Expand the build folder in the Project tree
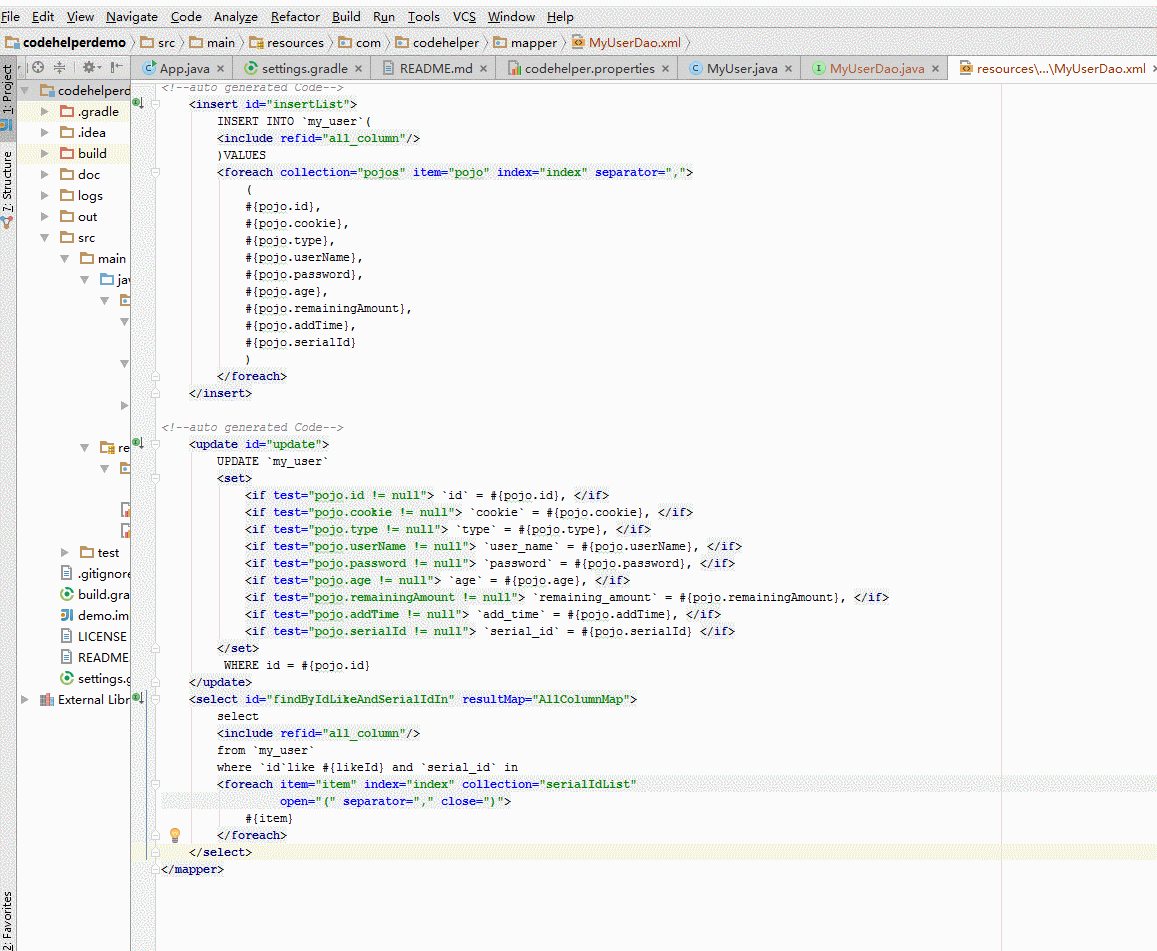1157x951 pixels. tap(43, 153)
